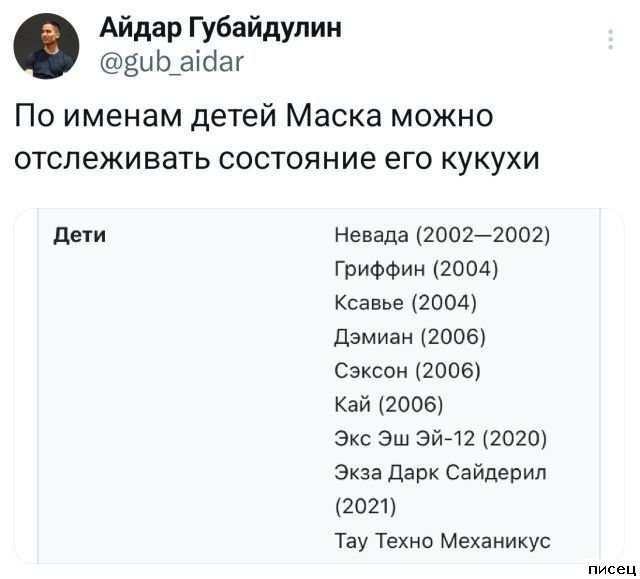Click the "Невада (2002—2002)" entry
640x579 pixels.
[443, 235]
